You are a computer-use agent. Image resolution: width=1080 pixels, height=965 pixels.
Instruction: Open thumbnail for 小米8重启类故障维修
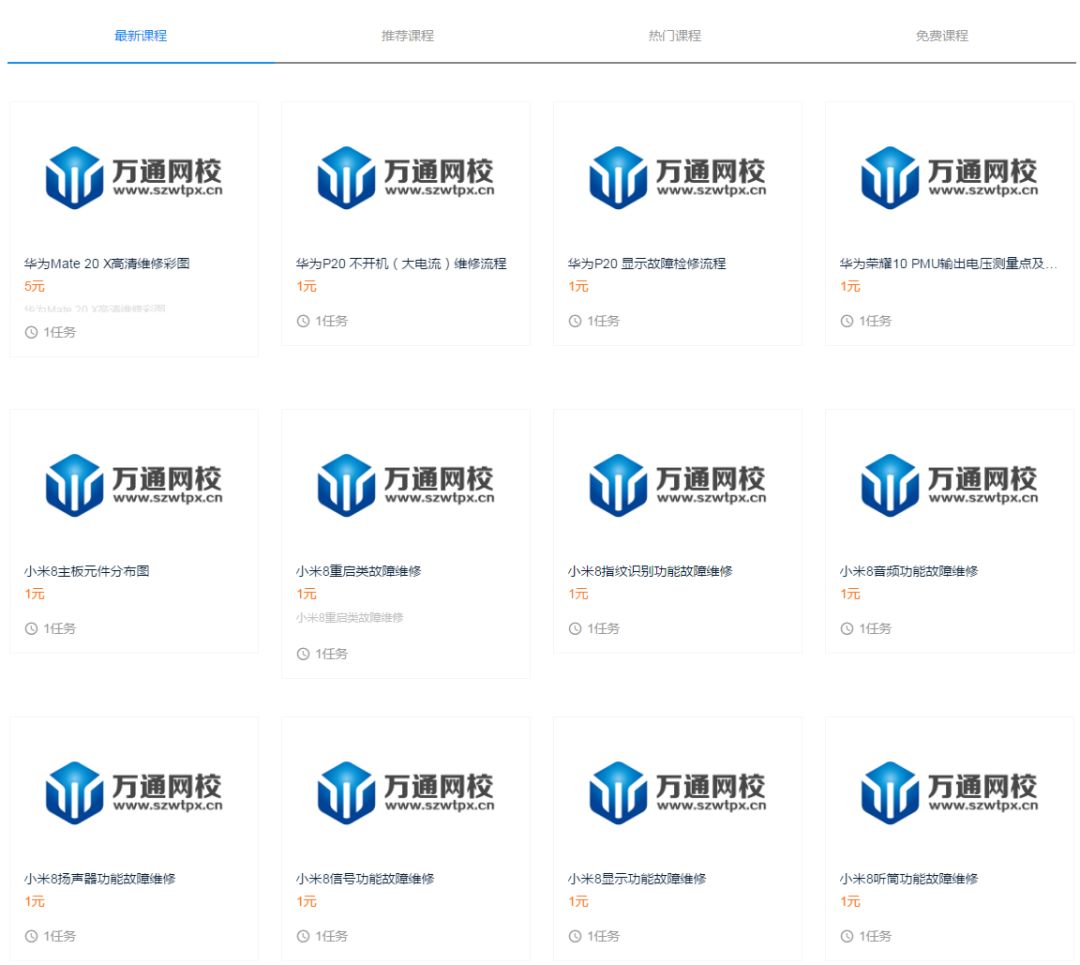(x=406, y=485)
